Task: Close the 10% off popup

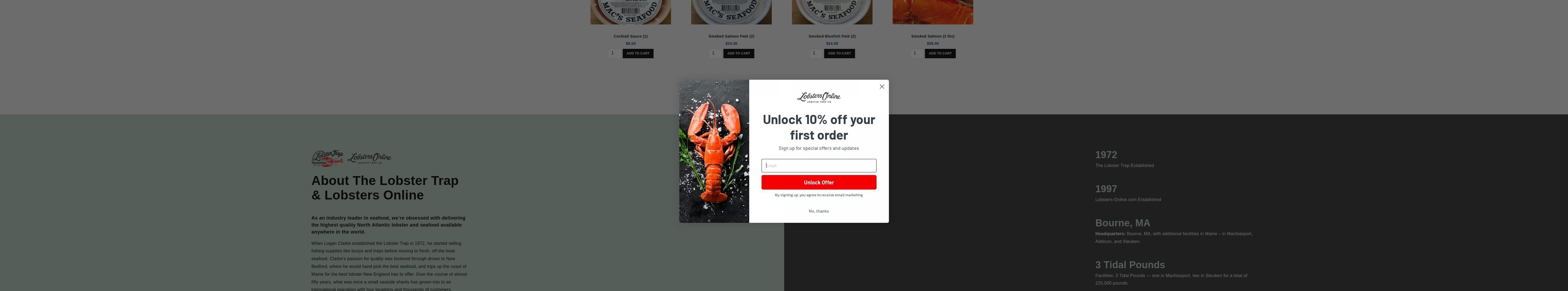Action: point(881,86)
